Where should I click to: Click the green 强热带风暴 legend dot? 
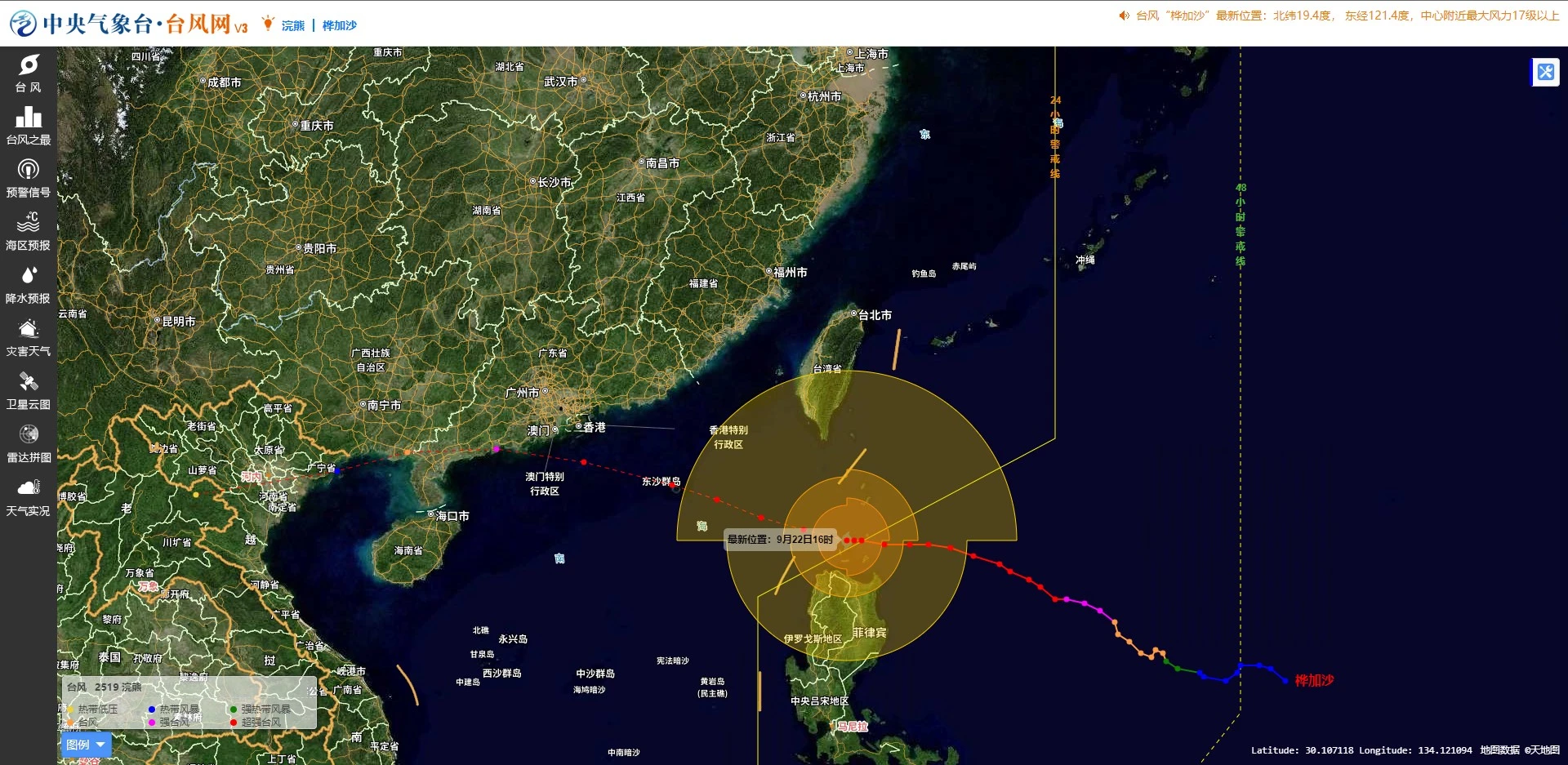pyautogui.click(x=234, y=709)
